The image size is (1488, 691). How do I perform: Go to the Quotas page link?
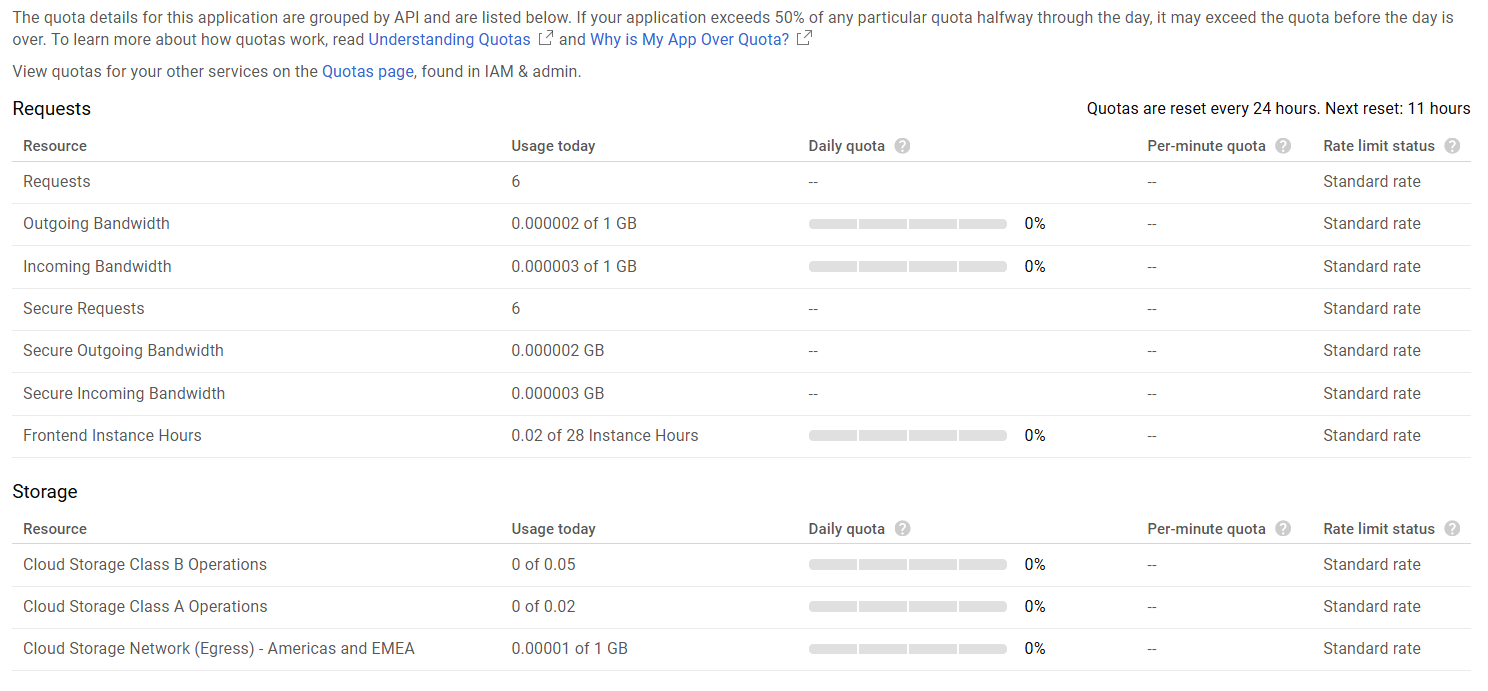coord(367,72)
